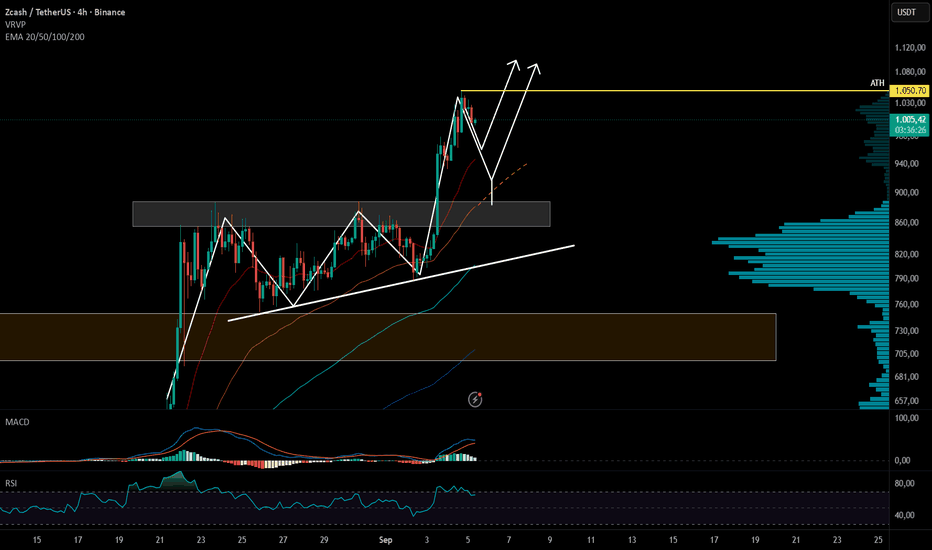Select the left projected arrow tip
The image size is (932, 550).
pyautogui.click(x=514, y=64)
